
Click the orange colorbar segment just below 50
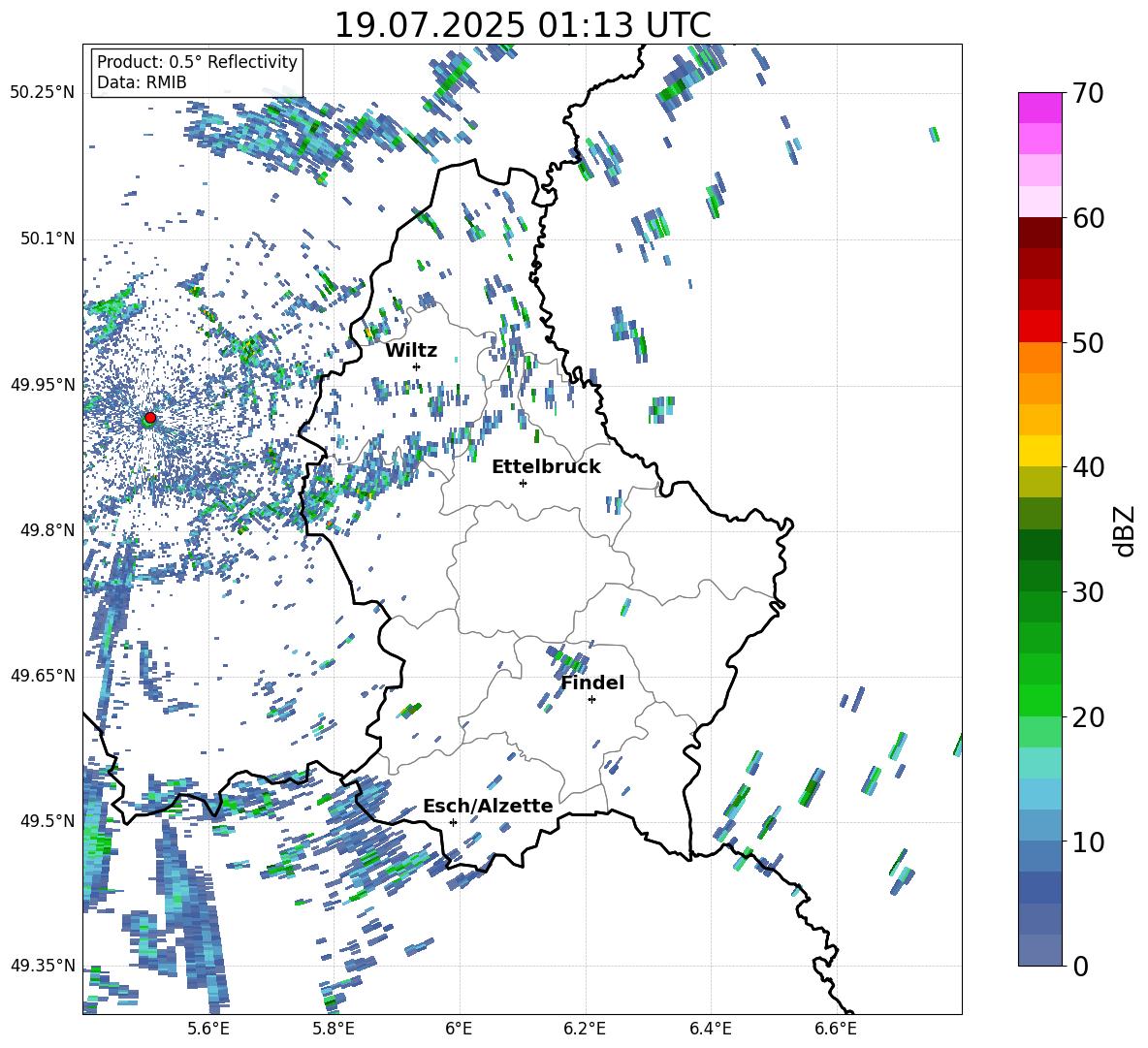coord(1040,357)
